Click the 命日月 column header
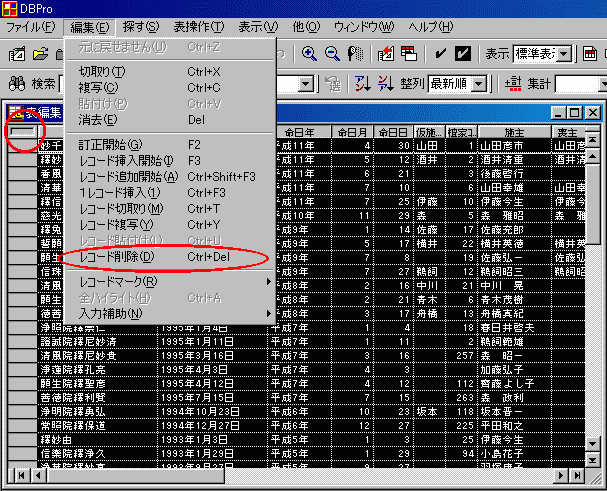607x491 pixels. 352,132
